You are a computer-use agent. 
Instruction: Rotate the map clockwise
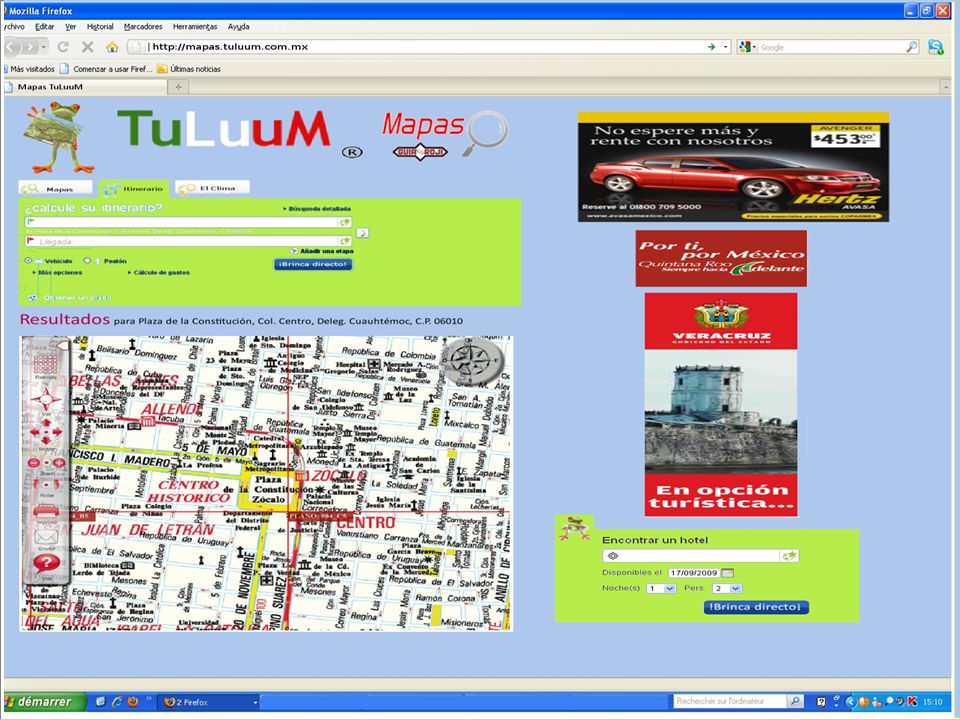click(55, 485)
